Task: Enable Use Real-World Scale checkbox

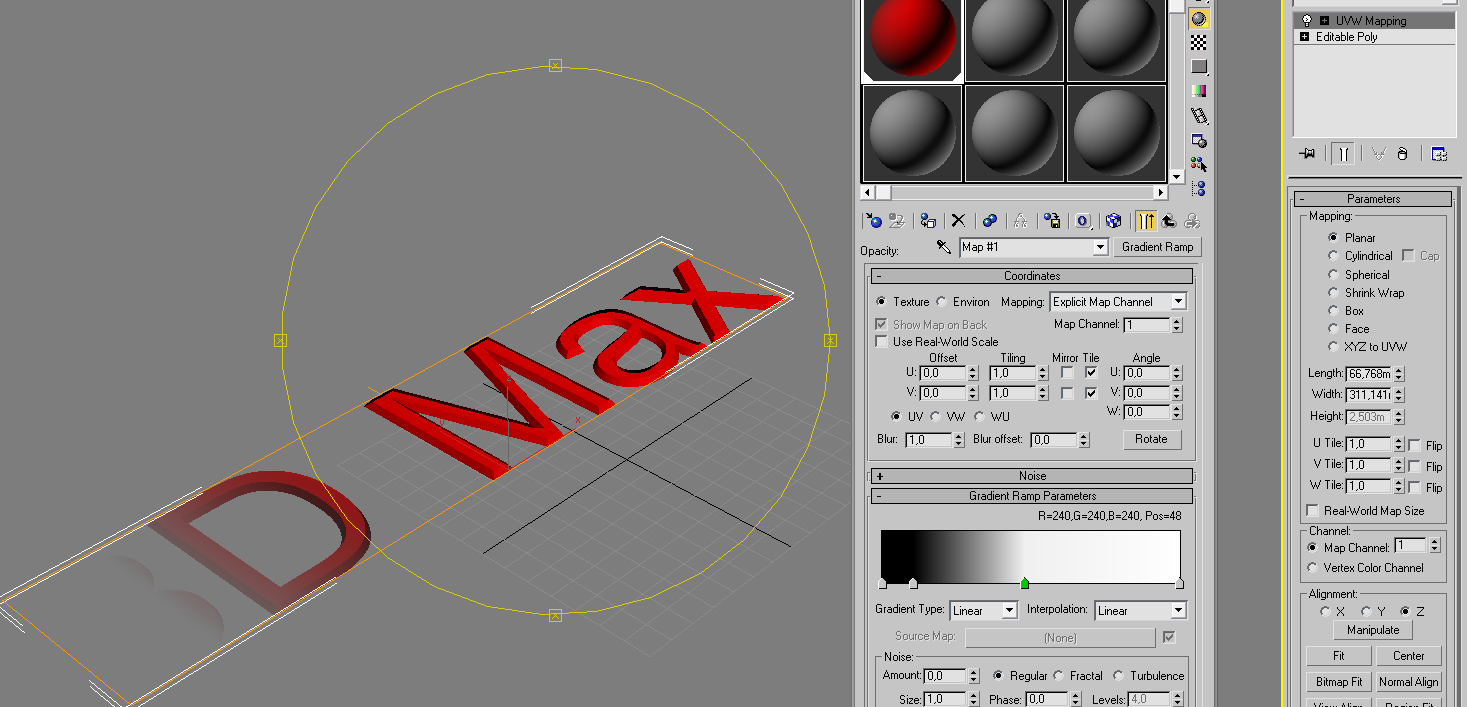Action: point(881,342)
